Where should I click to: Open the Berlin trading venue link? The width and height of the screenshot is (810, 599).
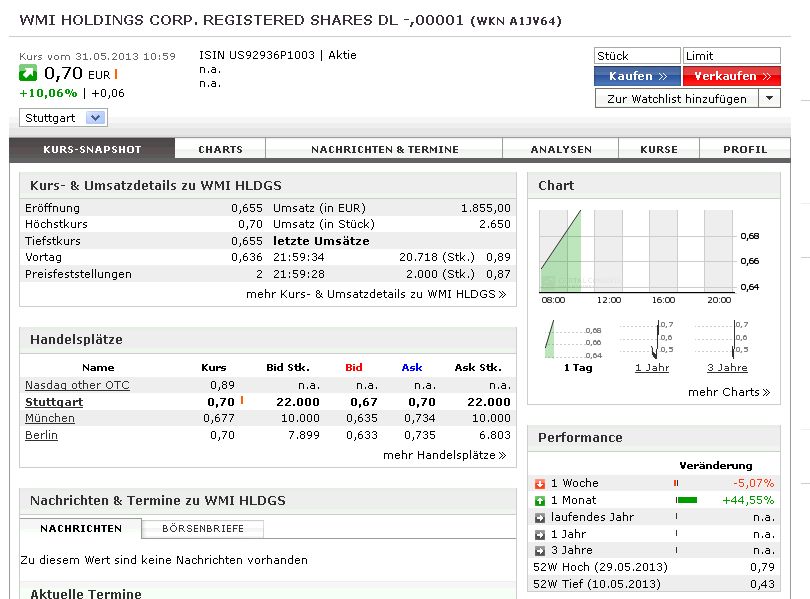click(x=41, y=435)
